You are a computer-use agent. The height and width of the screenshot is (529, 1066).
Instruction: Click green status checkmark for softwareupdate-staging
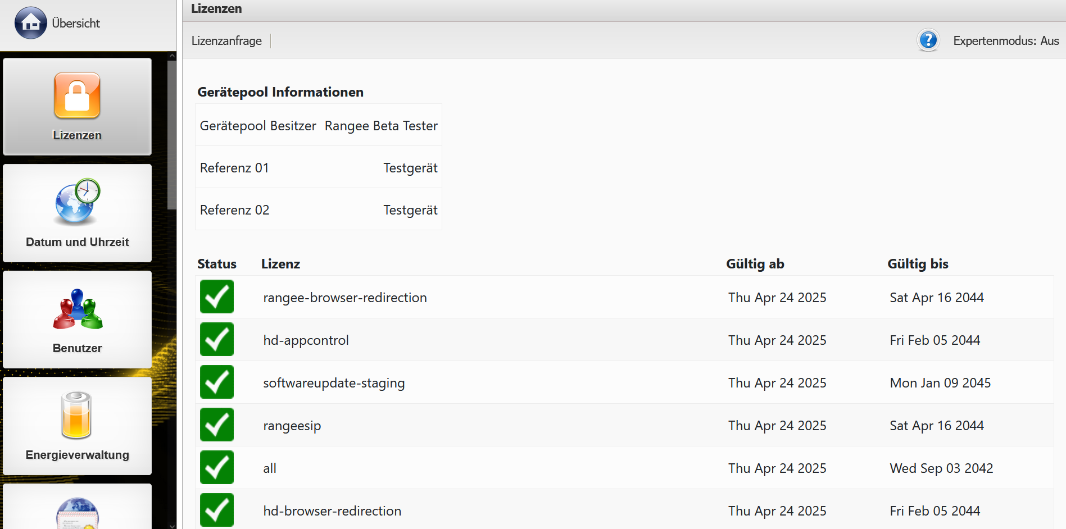pos(217,383)
